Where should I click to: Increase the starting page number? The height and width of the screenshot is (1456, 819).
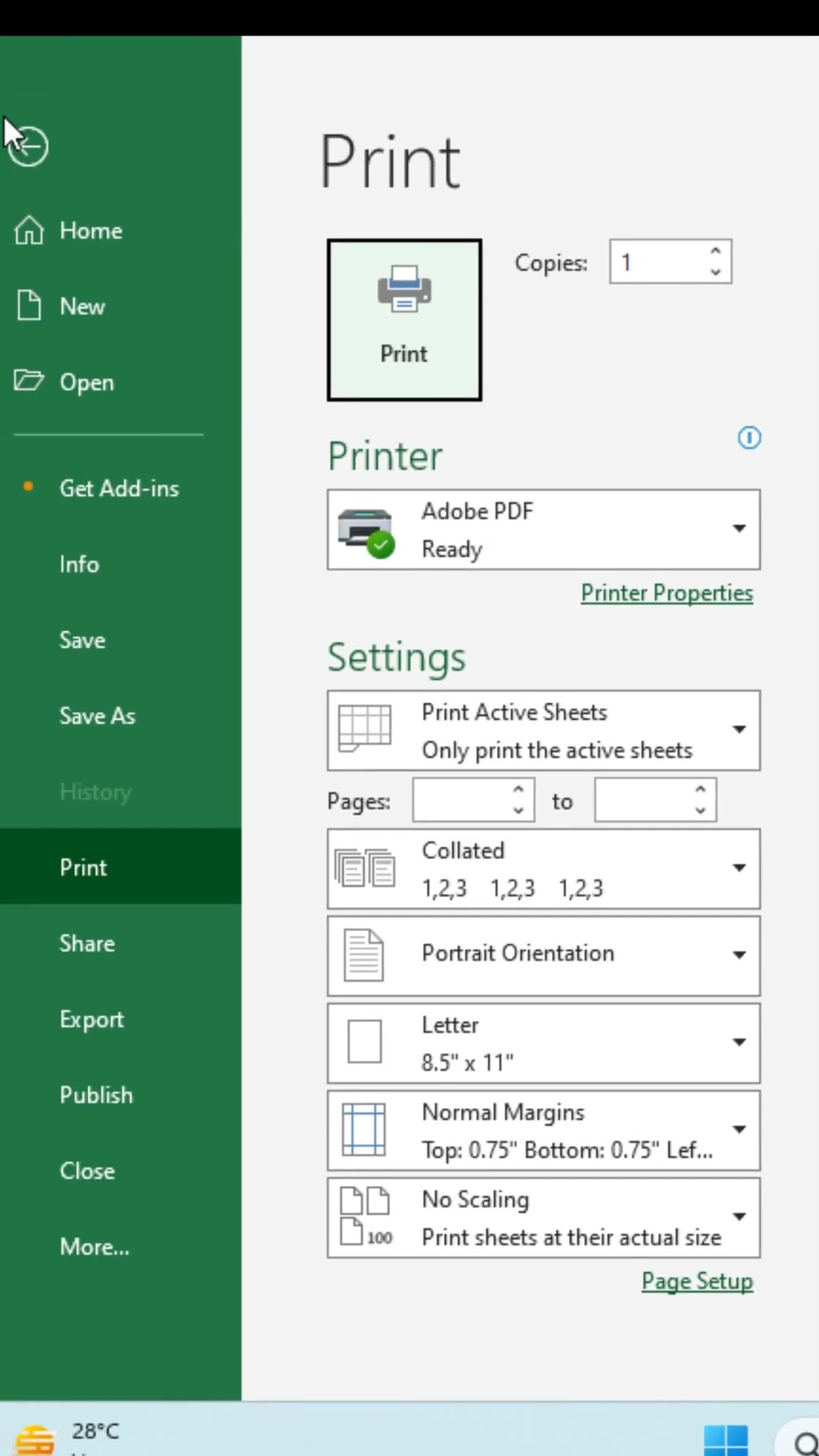(x=519, y=790)
